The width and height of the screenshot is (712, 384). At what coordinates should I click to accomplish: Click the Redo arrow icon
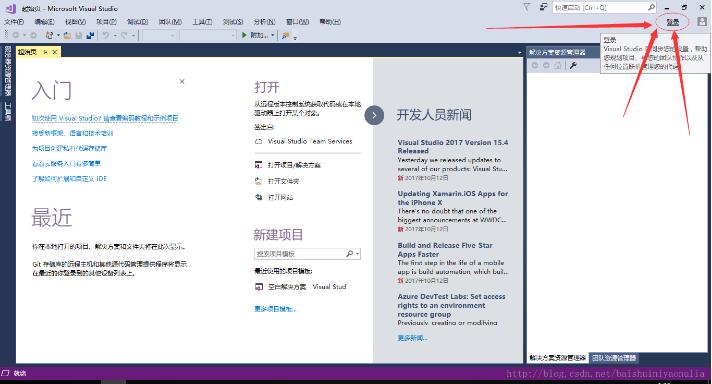click(124, 35)
